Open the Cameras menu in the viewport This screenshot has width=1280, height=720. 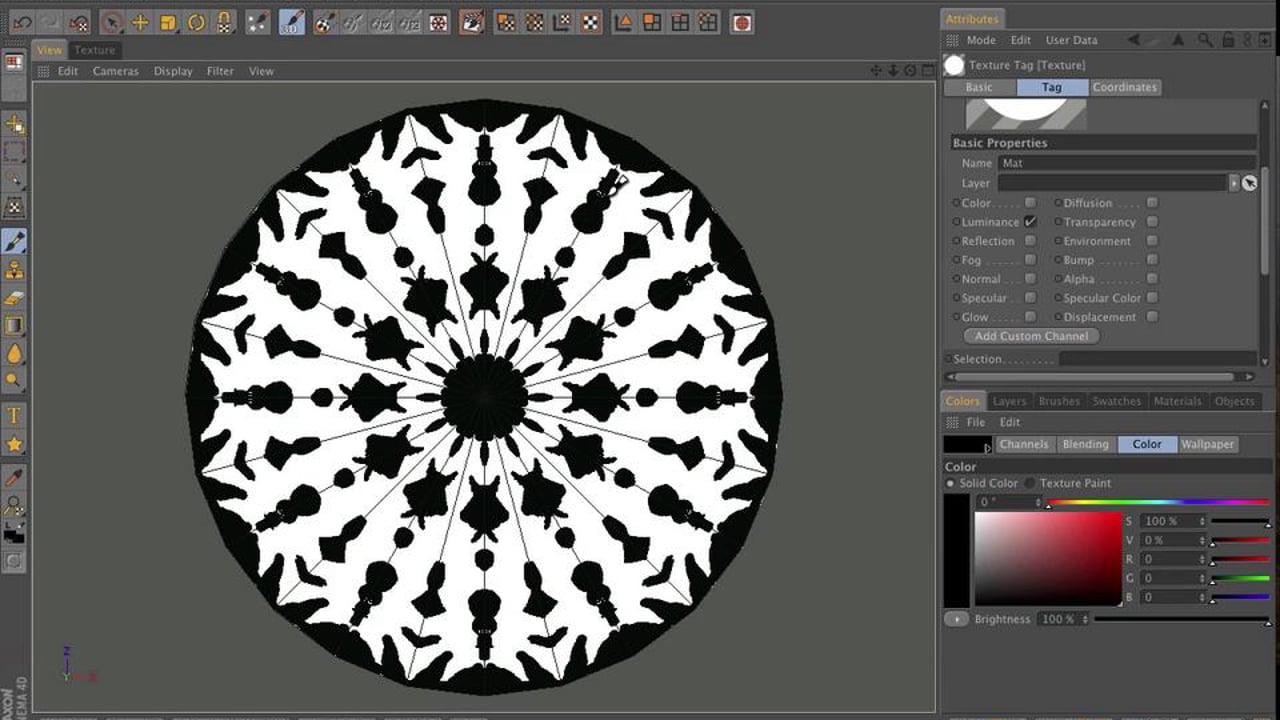[115, 71]
